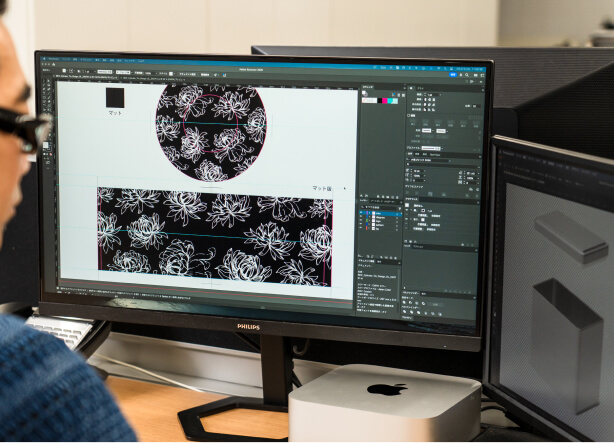
Task: Apply Pathfinder Trim icon
Action: 412,312
